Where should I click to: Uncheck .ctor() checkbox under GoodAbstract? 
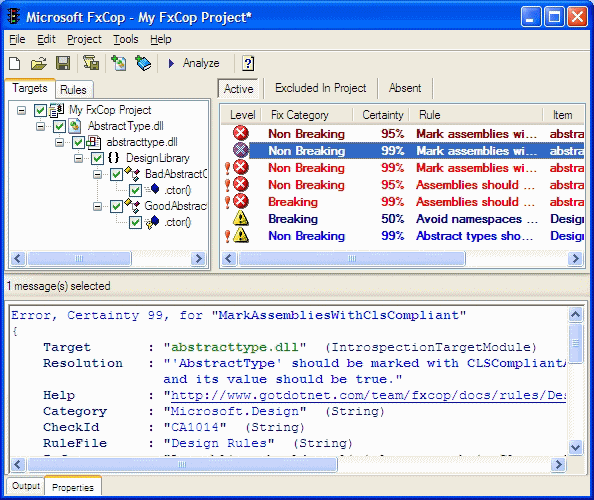pos(135,222)
